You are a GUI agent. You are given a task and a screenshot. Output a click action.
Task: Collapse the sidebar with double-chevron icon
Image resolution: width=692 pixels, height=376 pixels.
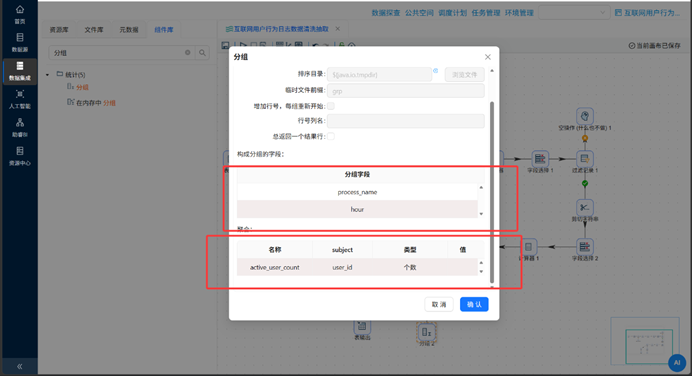click(20, 366)
